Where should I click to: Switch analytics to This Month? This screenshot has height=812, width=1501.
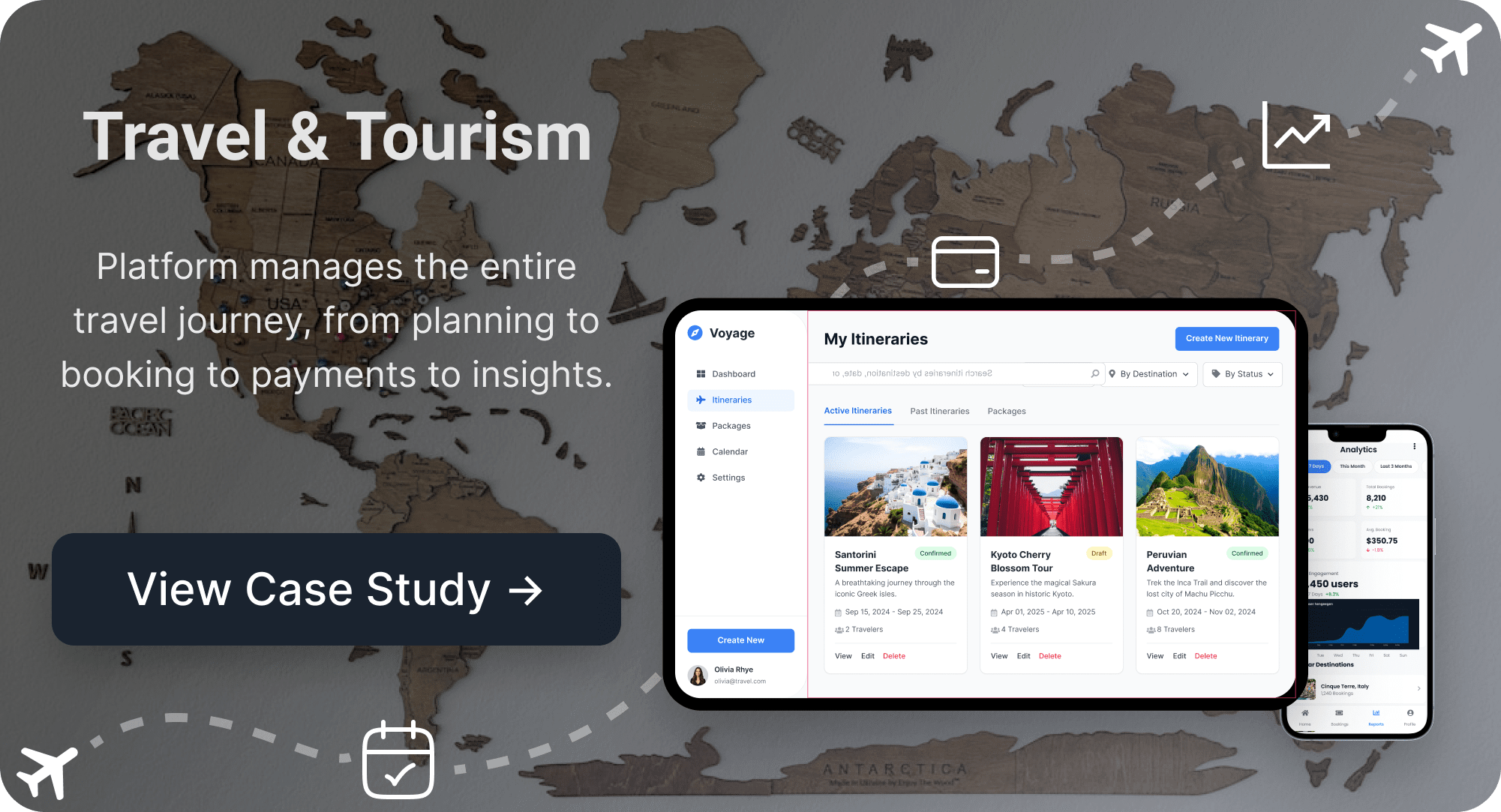1352,466
